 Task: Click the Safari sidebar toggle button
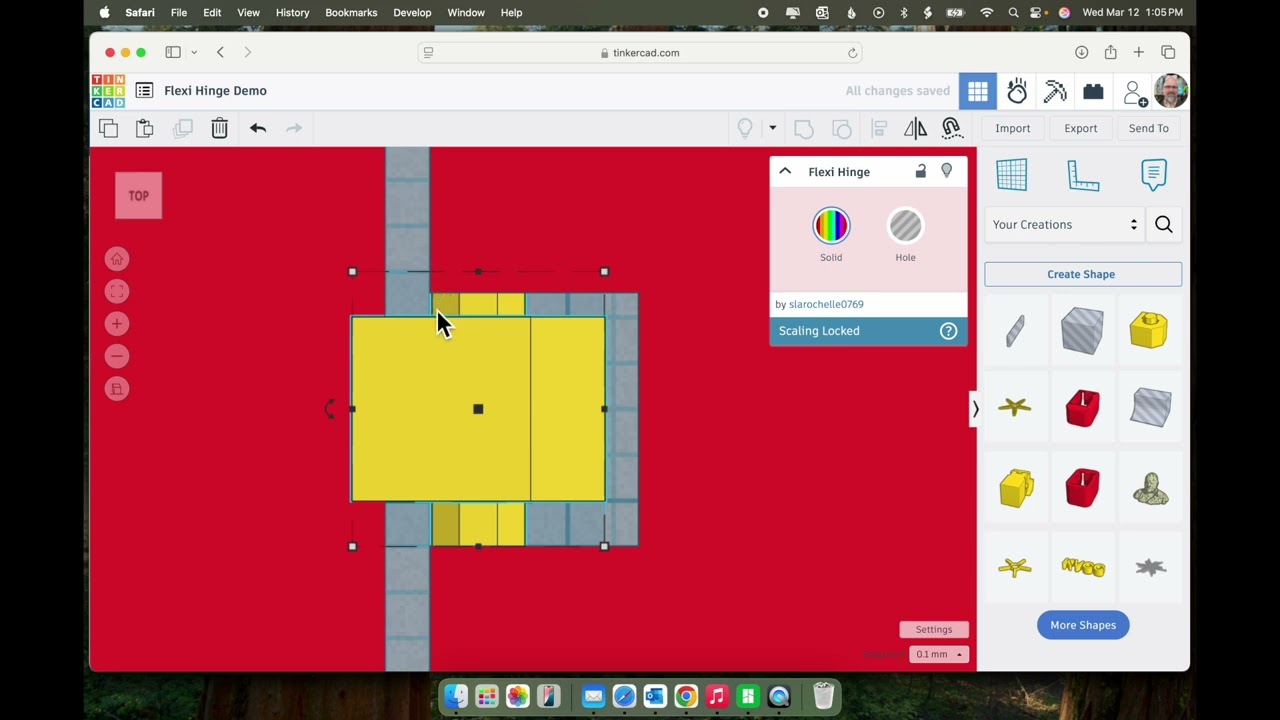click(x=173, y=52)
